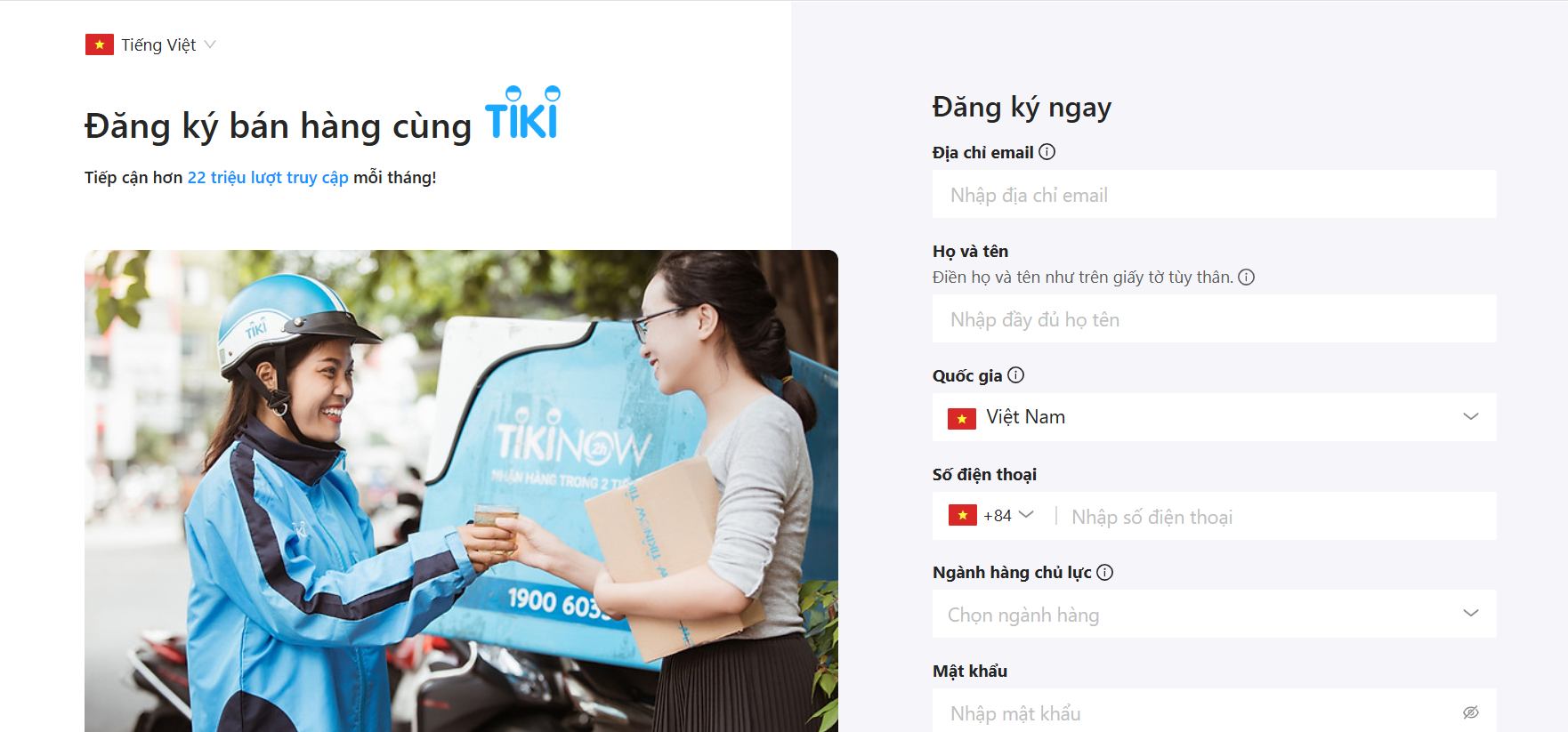Focus the Nhập địa chỉ email field
This screenshot has width=1568, height=732.
pos(1214,194)
